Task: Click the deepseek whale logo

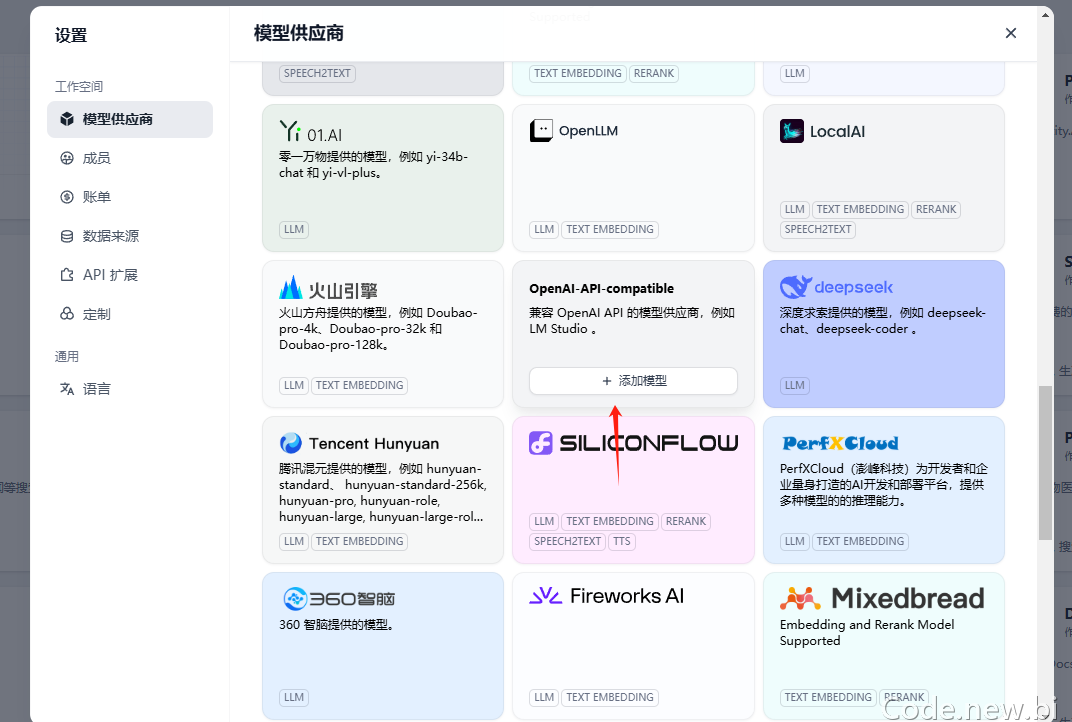Action: pos(795,287)
